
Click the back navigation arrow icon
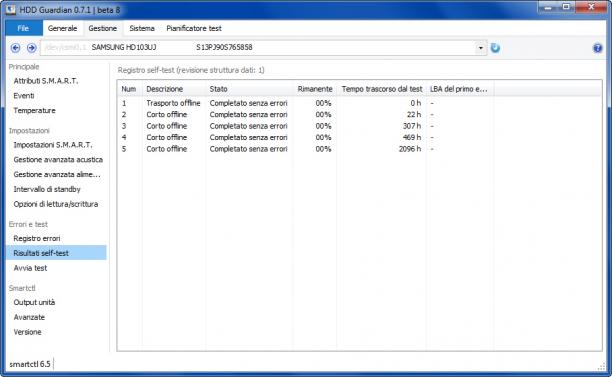coord(15,48)
